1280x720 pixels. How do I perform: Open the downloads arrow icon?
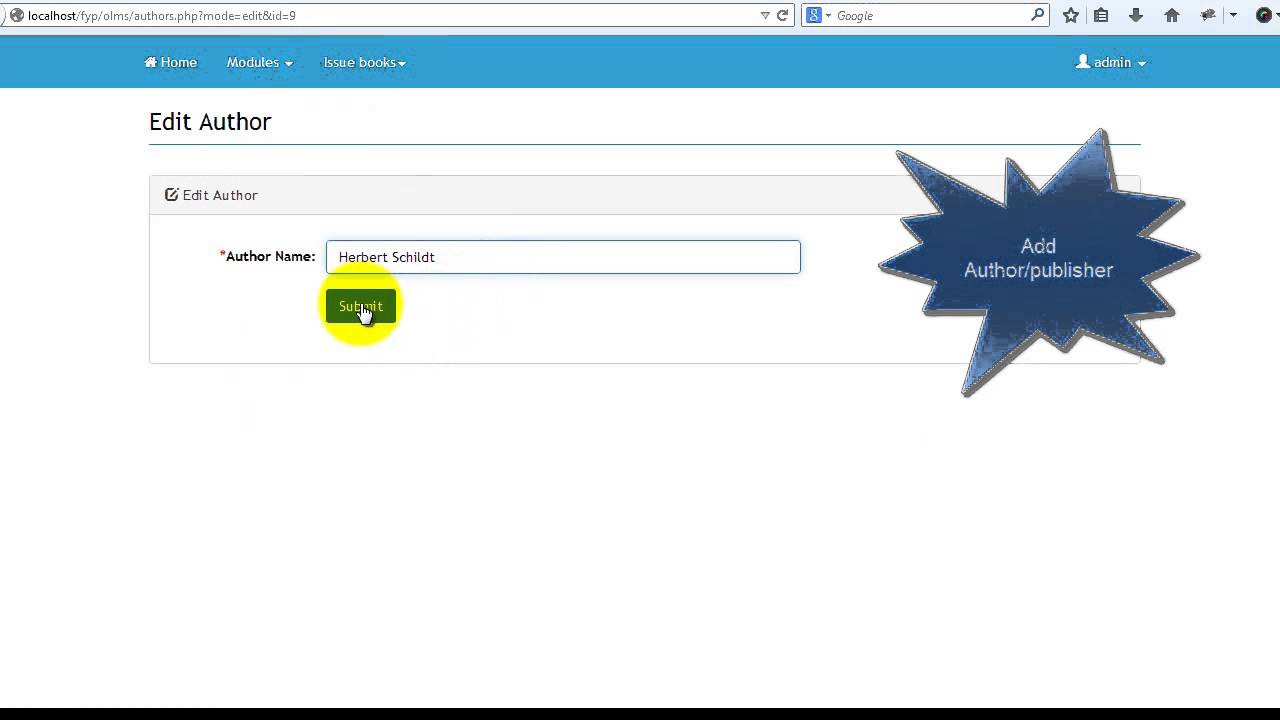[1136, 15]
